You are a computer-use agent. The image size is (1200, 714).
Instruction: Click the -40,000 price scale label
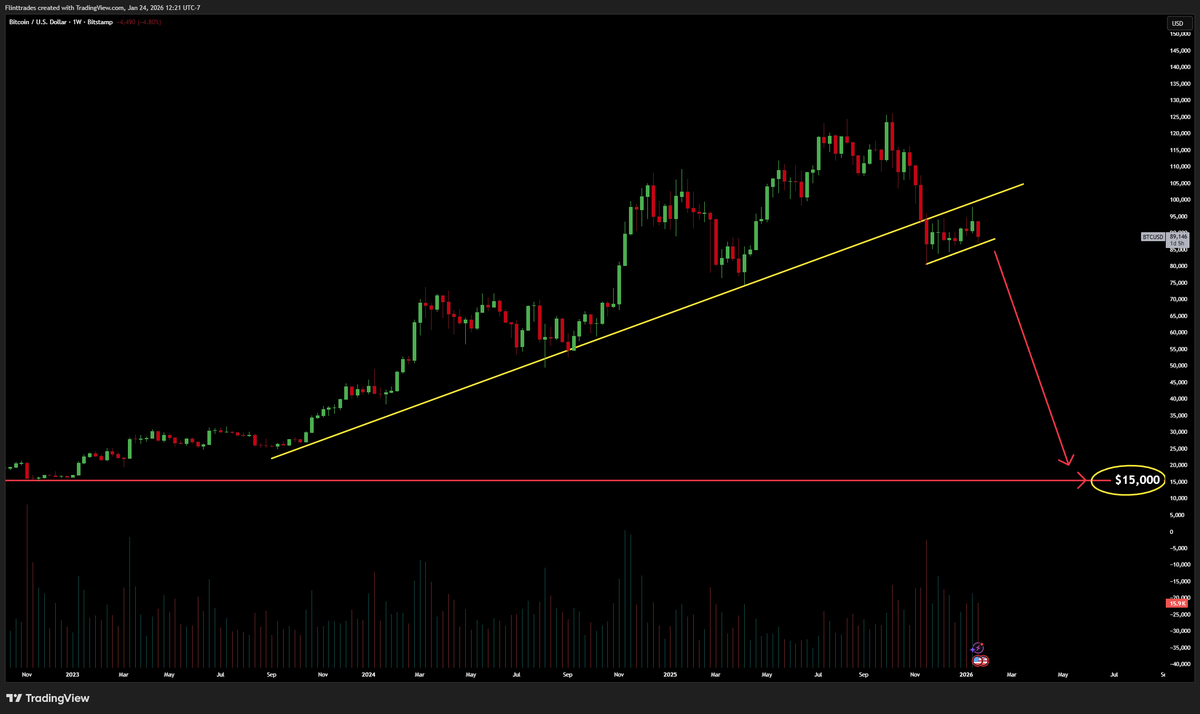pos(1179,664)
